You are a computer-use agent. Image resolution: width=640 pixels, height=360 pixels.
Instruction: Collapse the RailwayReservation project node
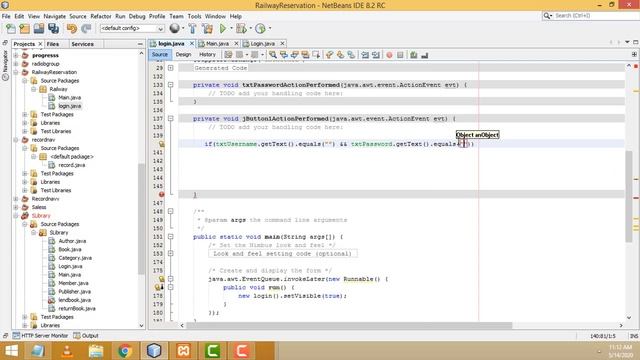[x=16, y=72]
